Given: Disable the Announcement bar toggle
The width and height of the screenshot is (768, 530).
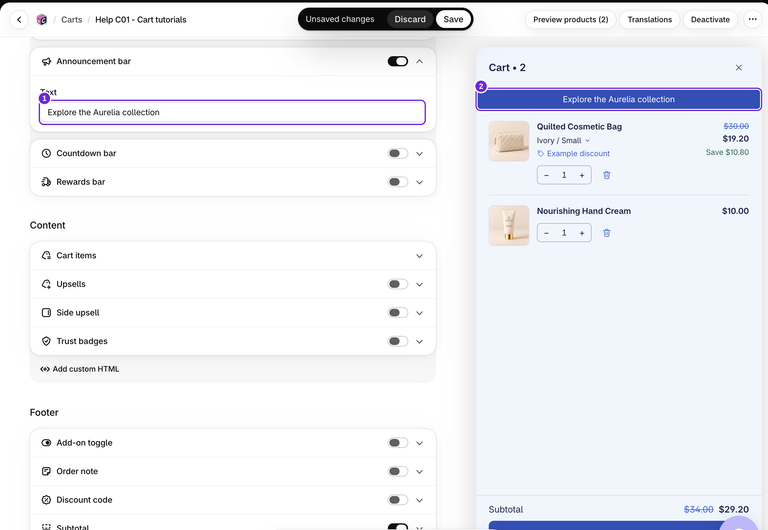Looking at the screenshot, I should [398, 61].
